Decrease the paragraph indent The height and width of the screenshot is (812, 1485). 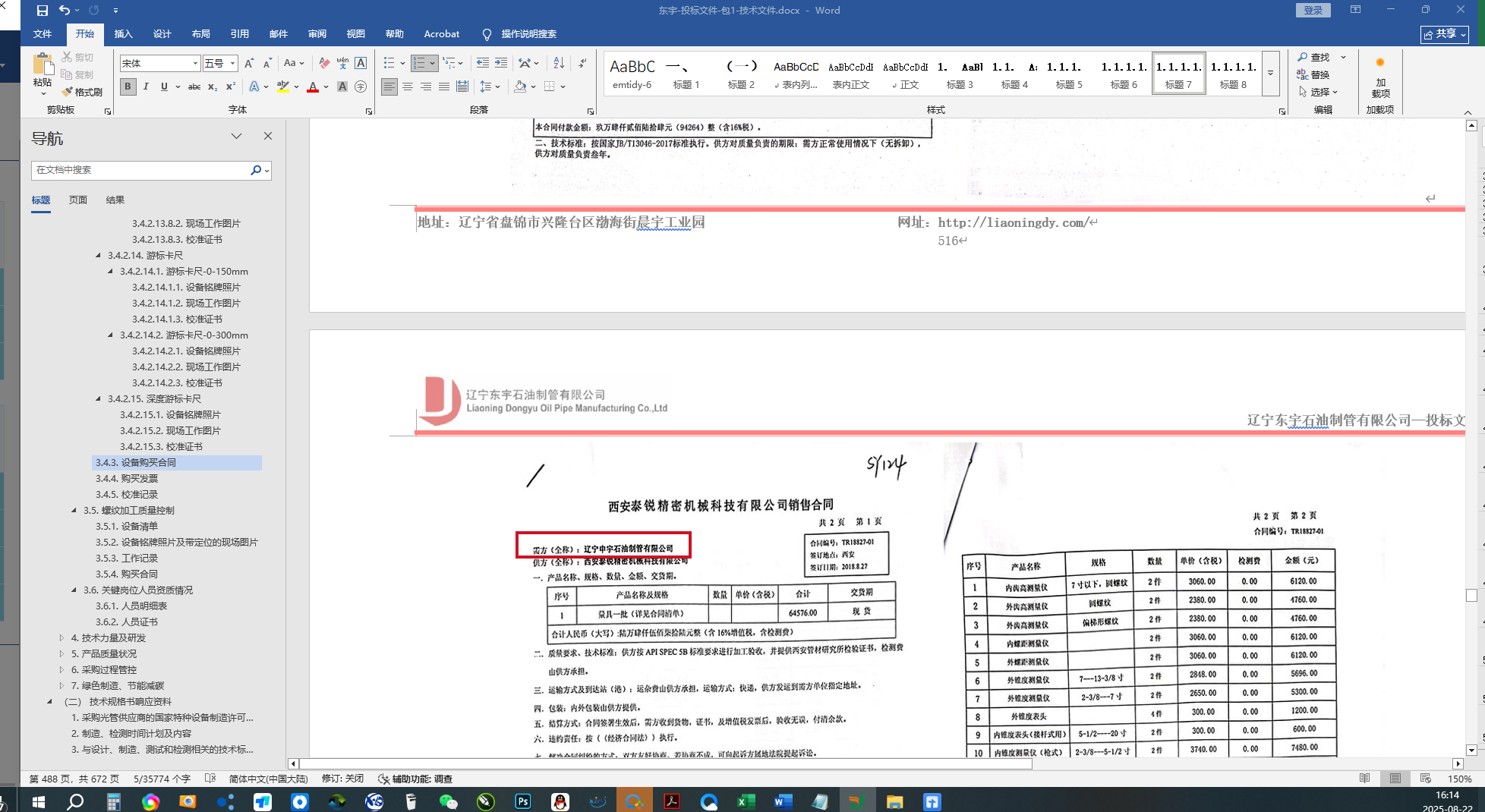483,64
